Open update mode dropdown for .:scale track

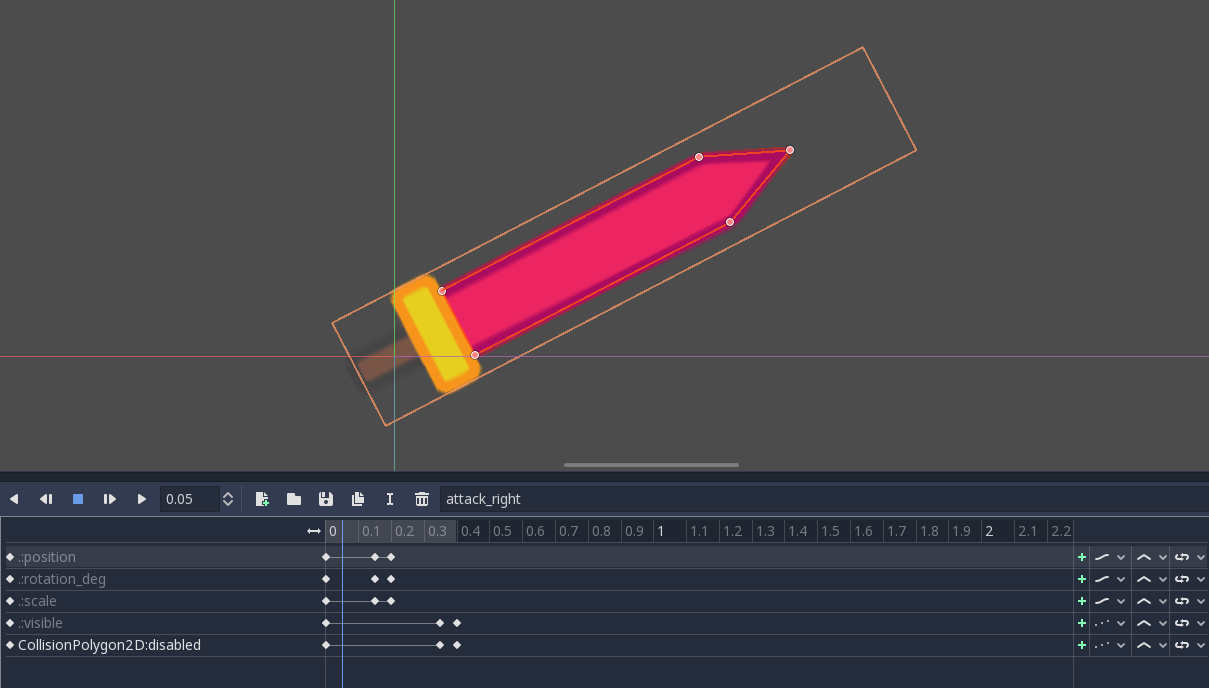click(x=1109, y=601)
